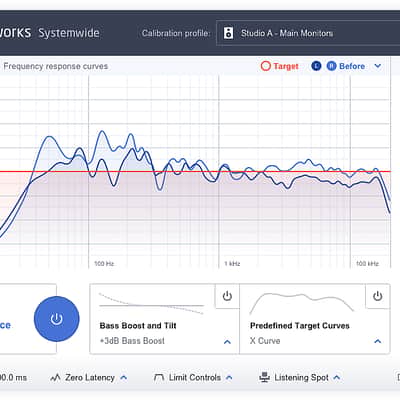
Task: Click the Bass Boost and Tilt curve thumbnail
Action: click(151, 304)
